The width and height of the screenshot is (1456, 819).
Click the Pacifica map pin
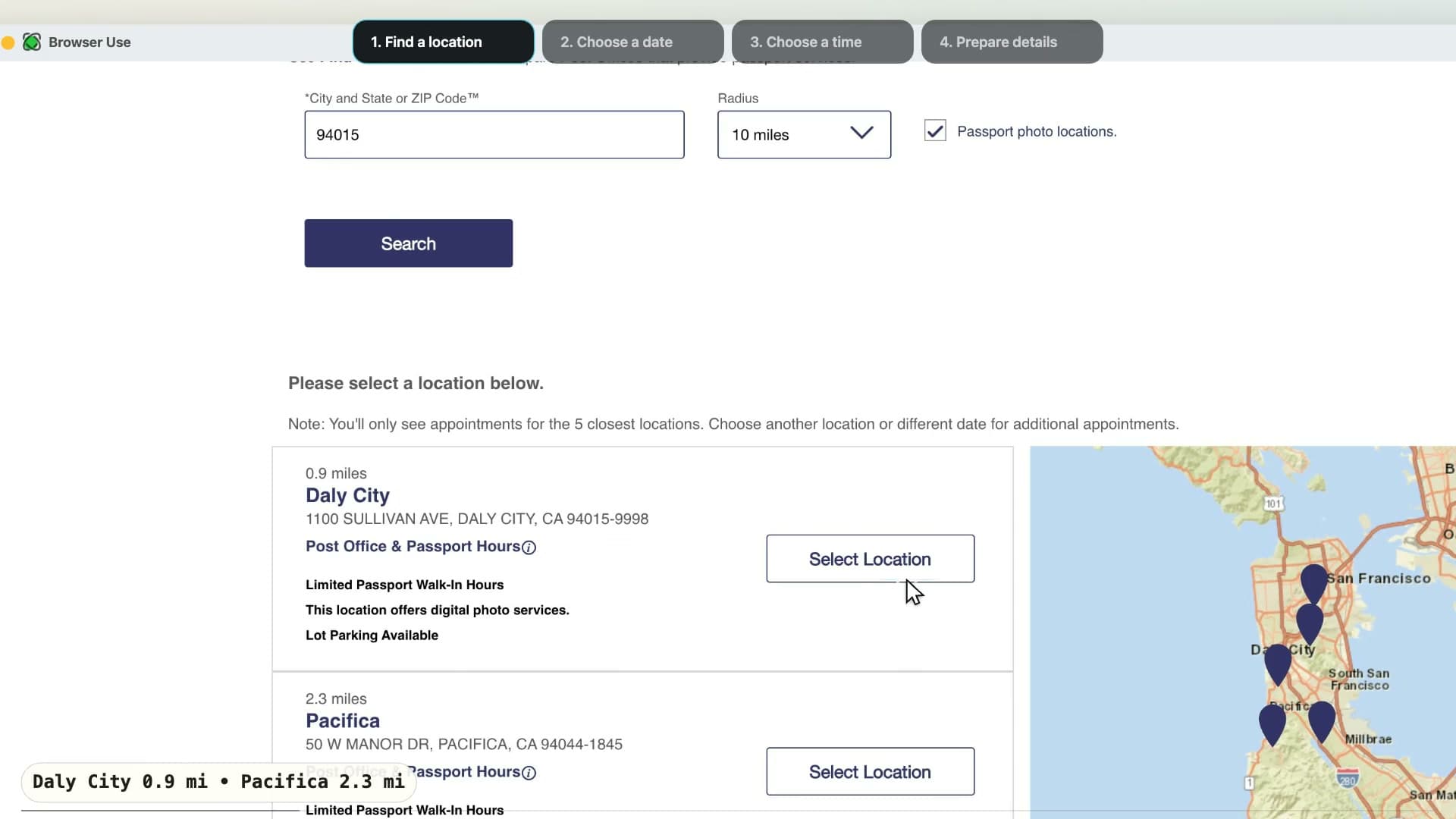point(1272,723)
